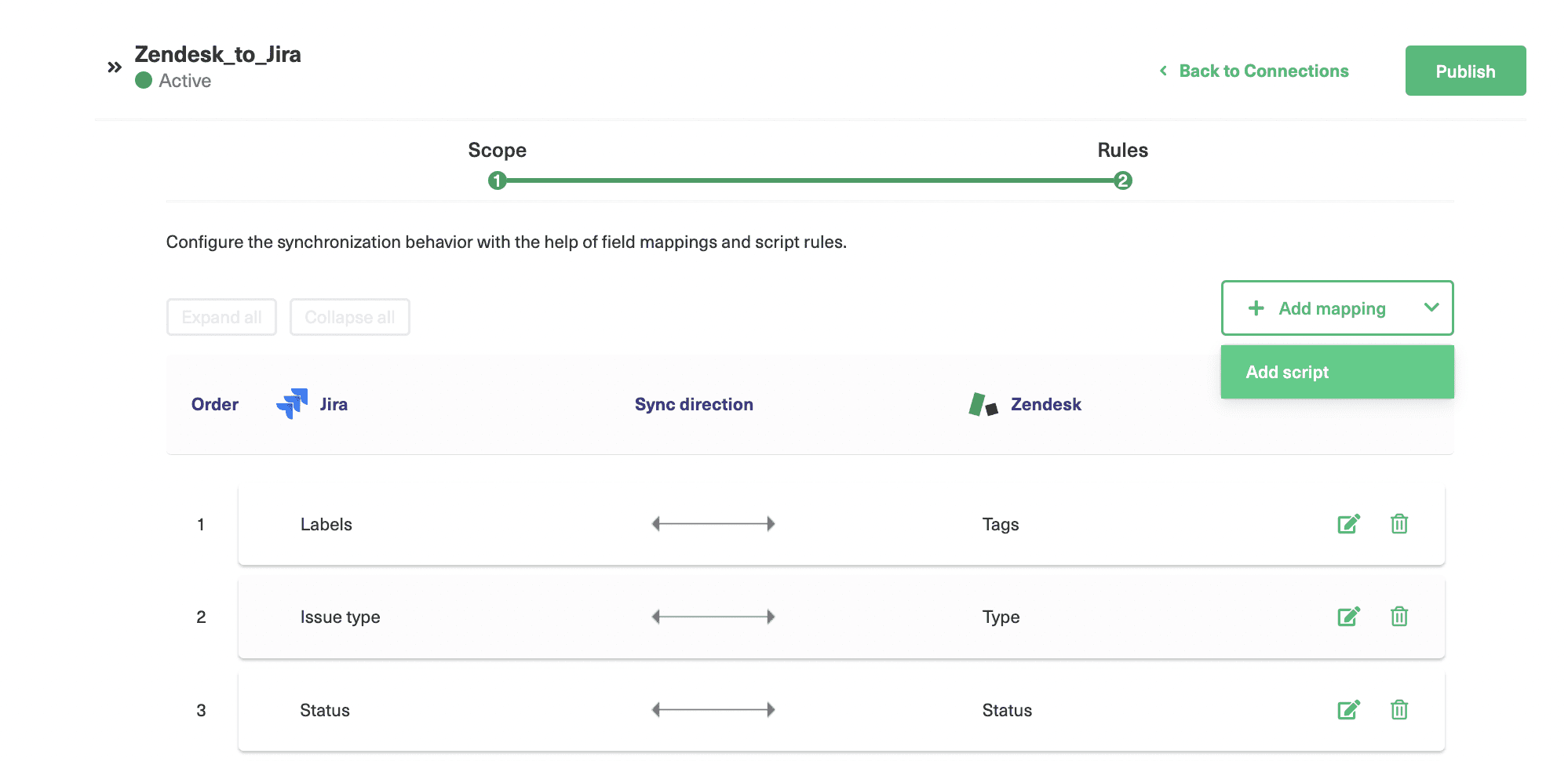
Task: Delete the Issue type mapping
Action: pos(1399,617)
